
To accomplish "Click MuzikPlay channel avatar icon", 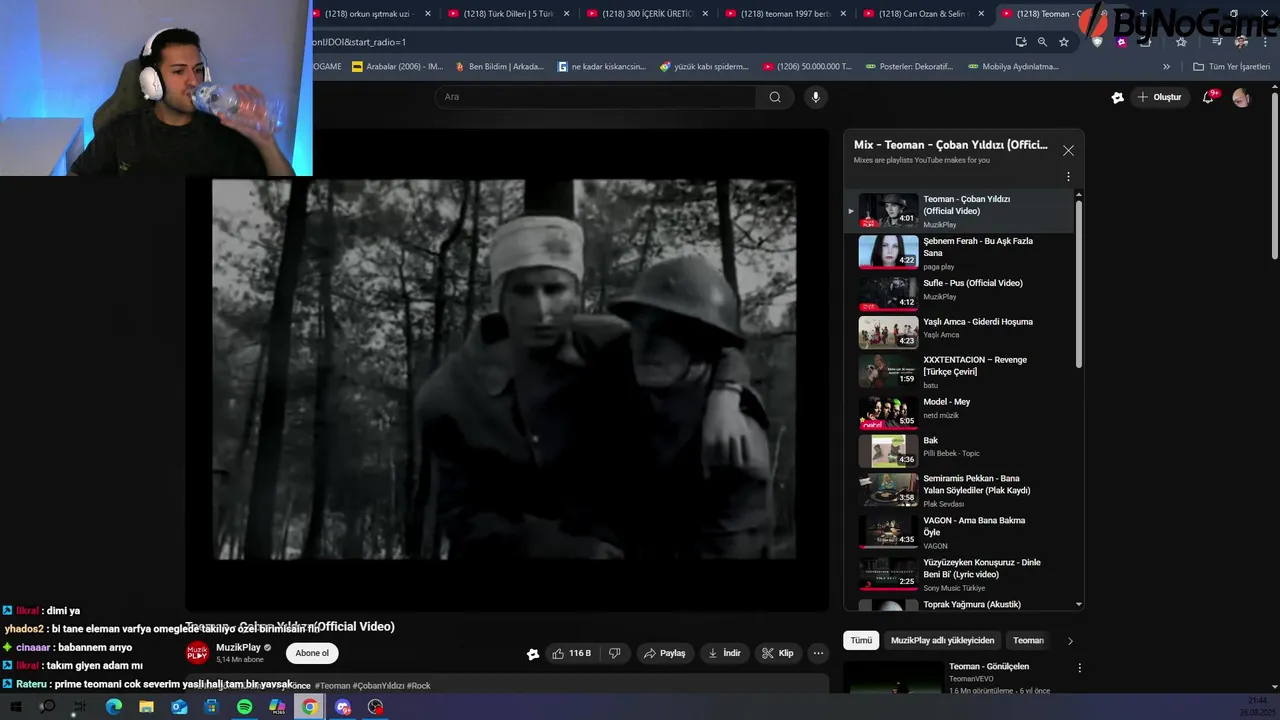I will pos(197,654).
